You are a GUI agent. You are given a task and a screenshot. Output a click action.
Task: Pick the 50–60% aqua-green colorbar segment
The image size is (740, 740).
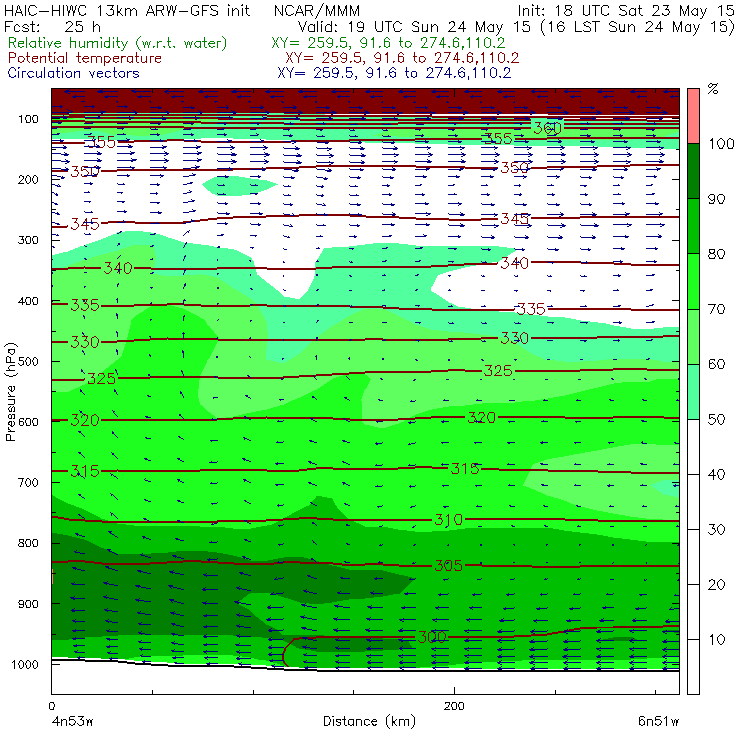[x=693, y=392]
